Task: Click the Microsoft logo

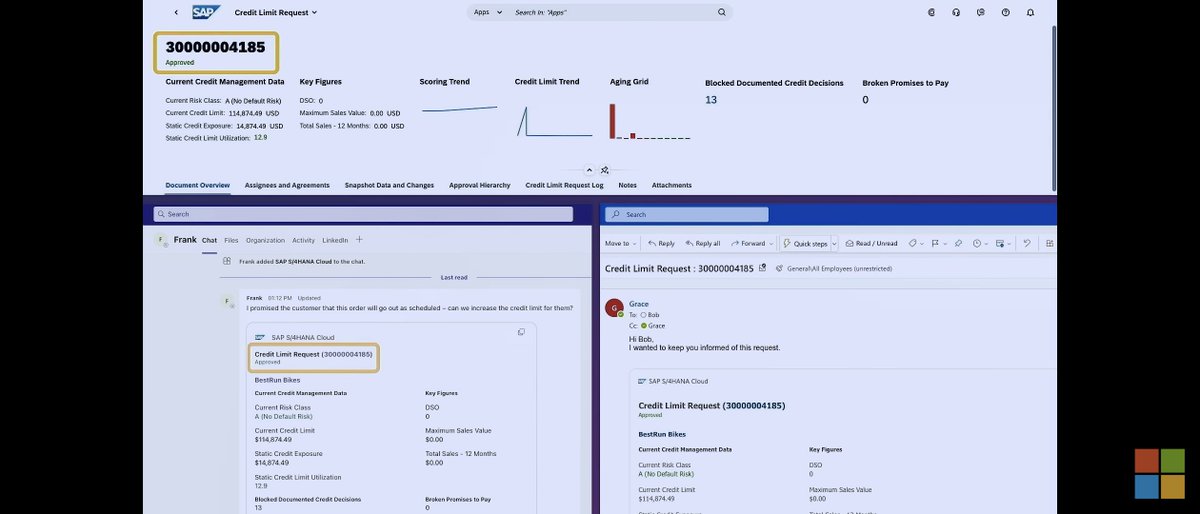Action: pos(1159,473)
